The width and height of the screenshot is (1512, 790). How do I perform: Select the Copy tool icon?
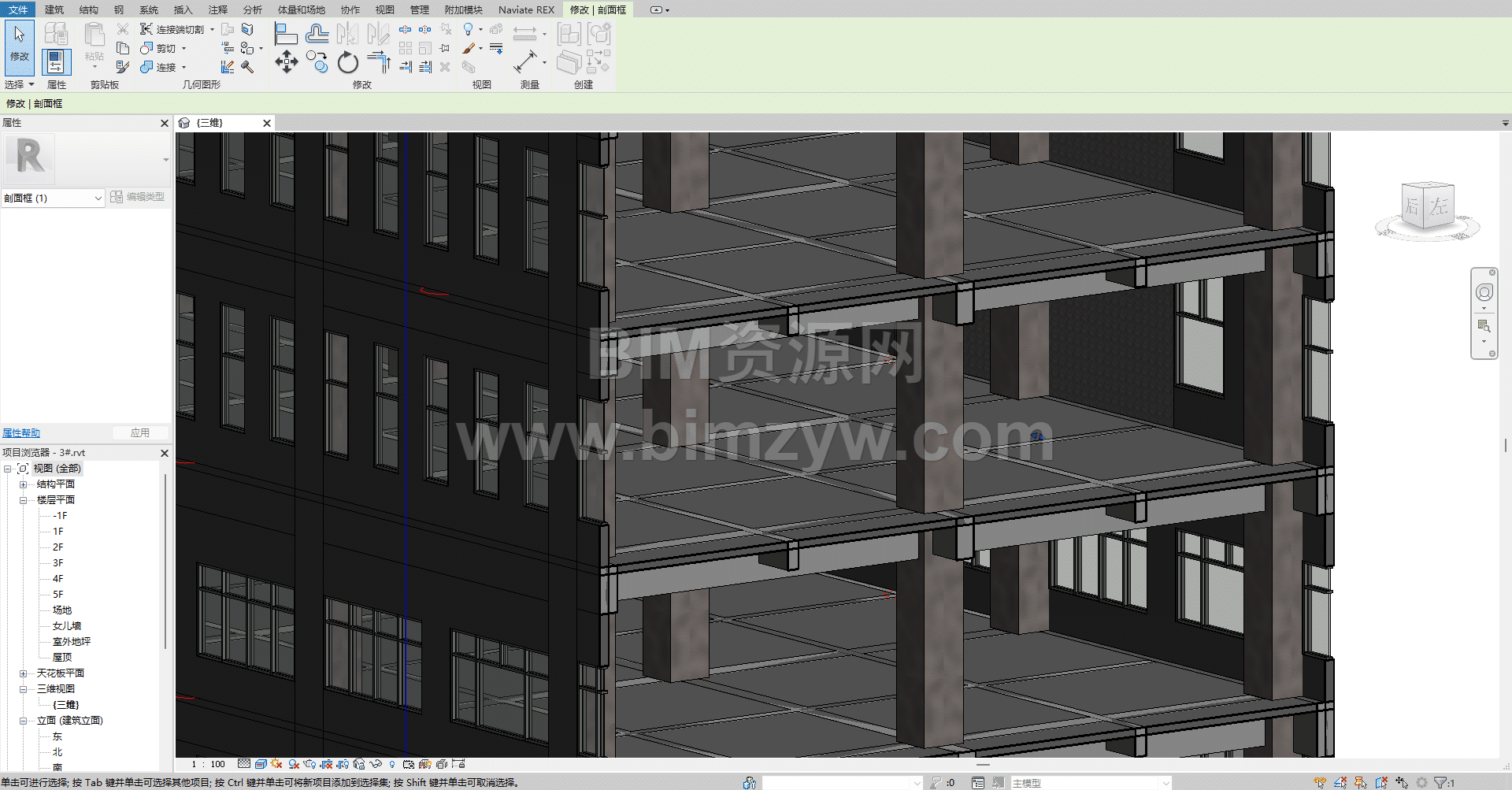(x=317, y=61)
